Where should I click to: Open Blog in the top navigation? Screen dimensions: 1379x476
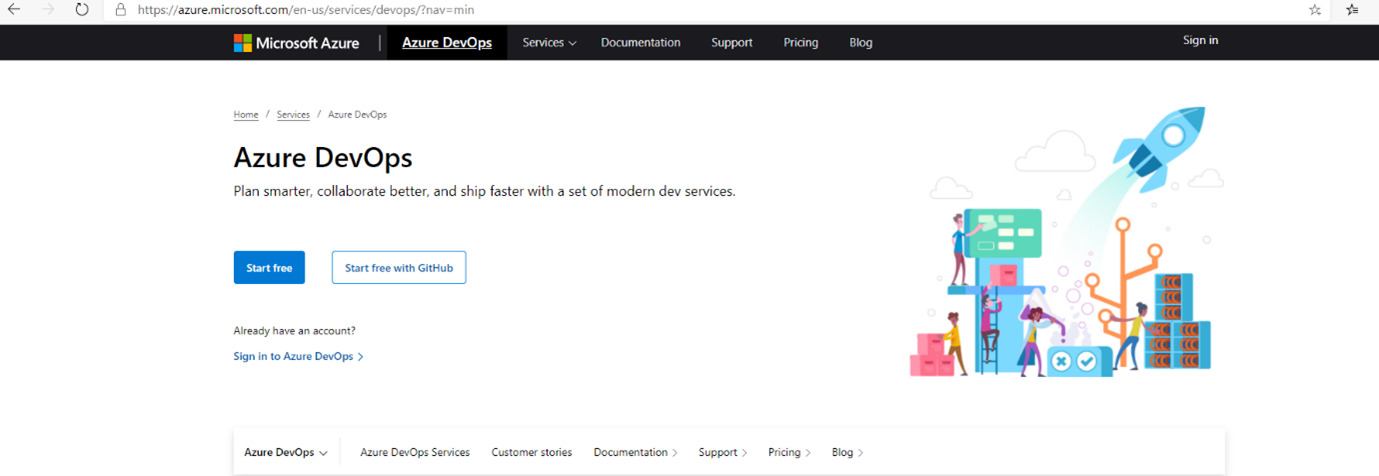click(860, 43)
